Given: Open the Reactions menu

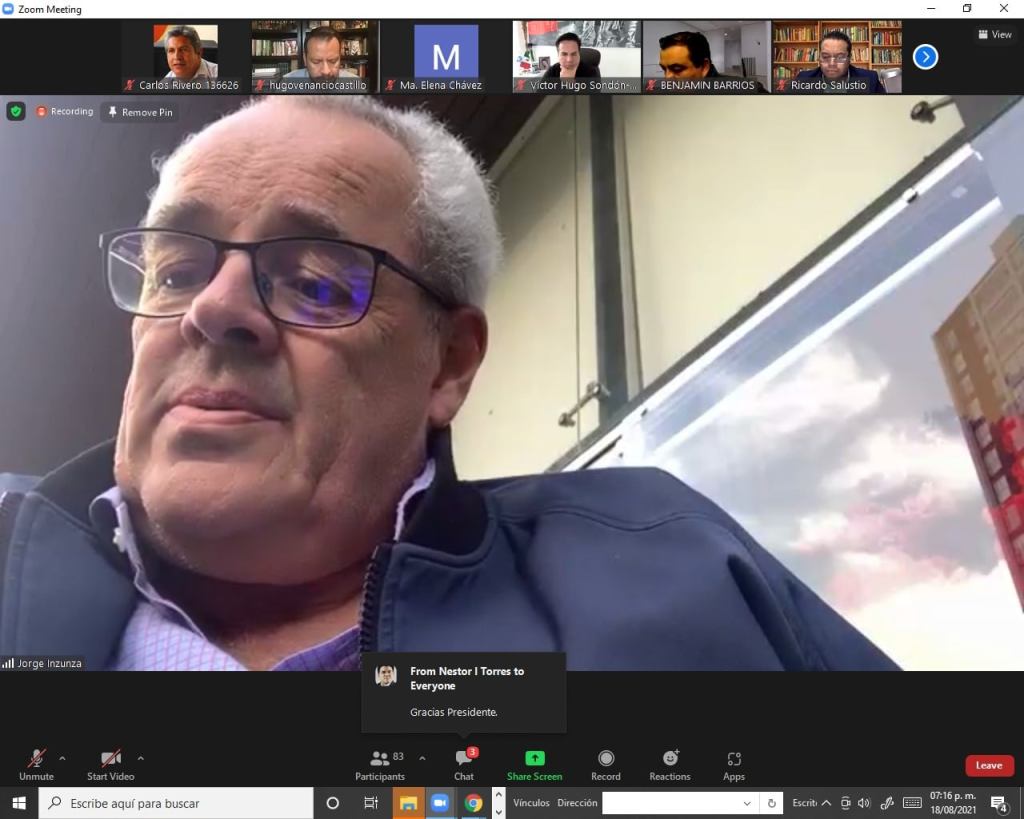Looking at the screenshot, I should pos(669,760).
